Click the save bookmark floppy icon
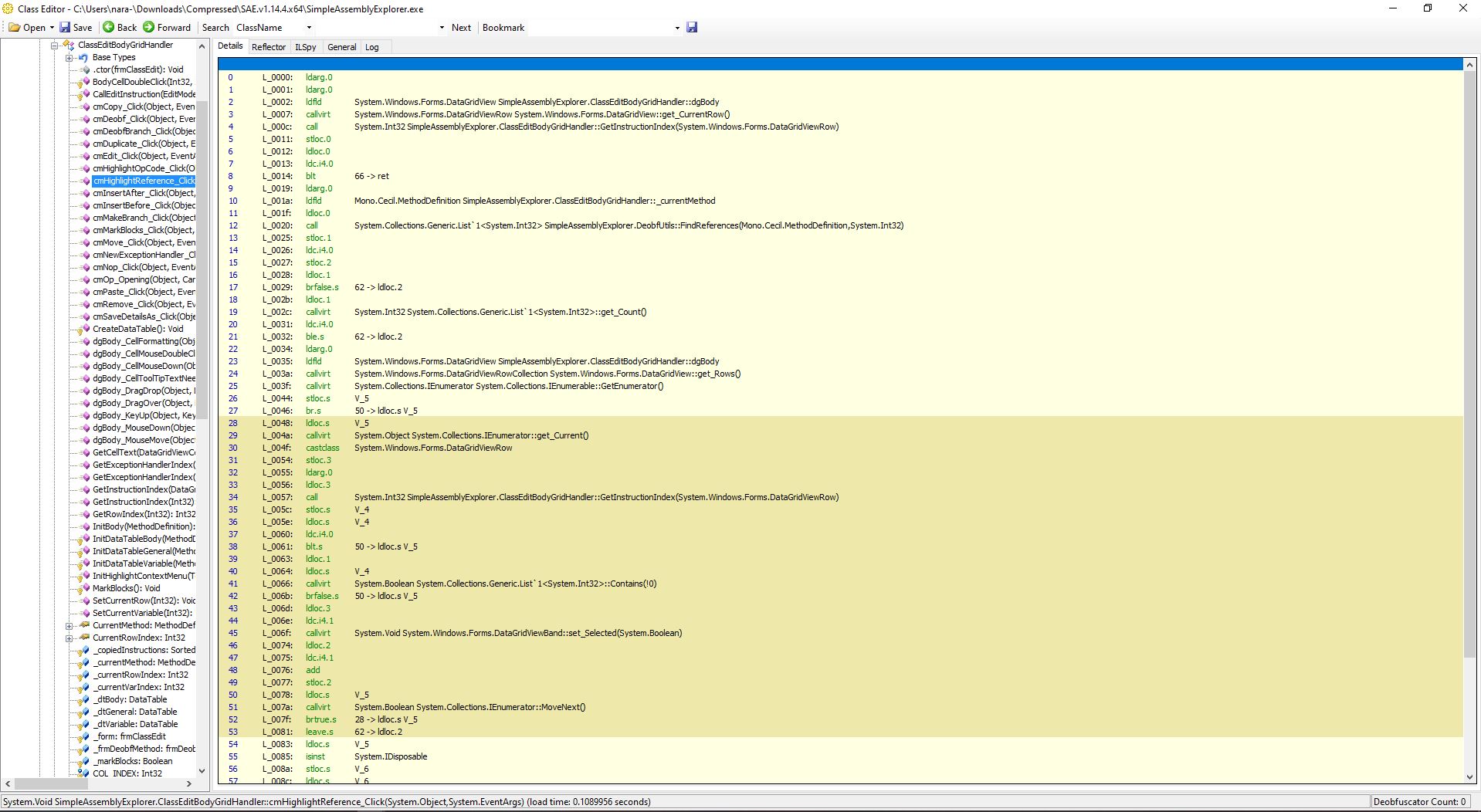The height and width of the screenshot is (812, 1481). point(692,27)
